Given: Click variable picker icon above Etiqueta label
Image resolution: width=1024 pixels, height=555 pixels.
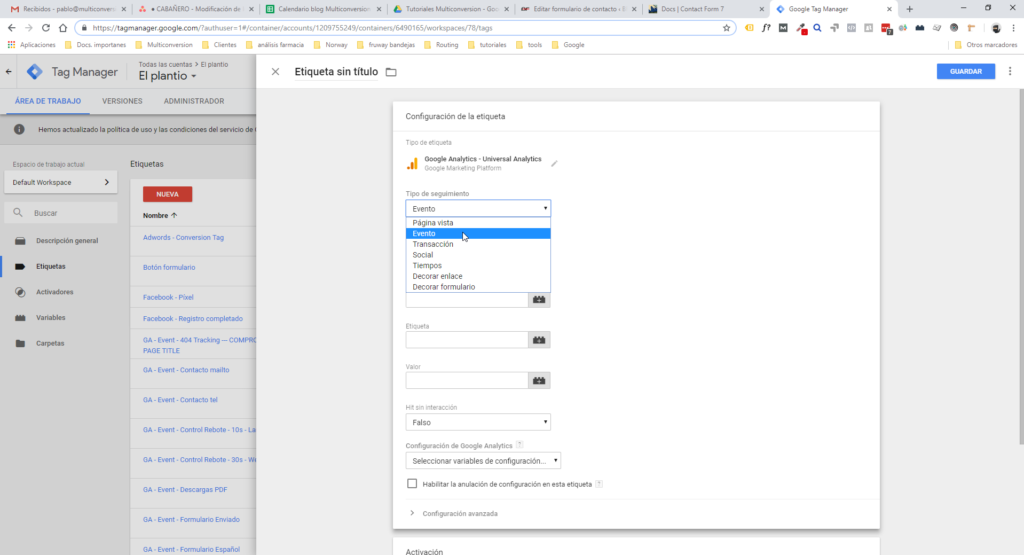Looking at the screenshot, I should tap(539, 300).
